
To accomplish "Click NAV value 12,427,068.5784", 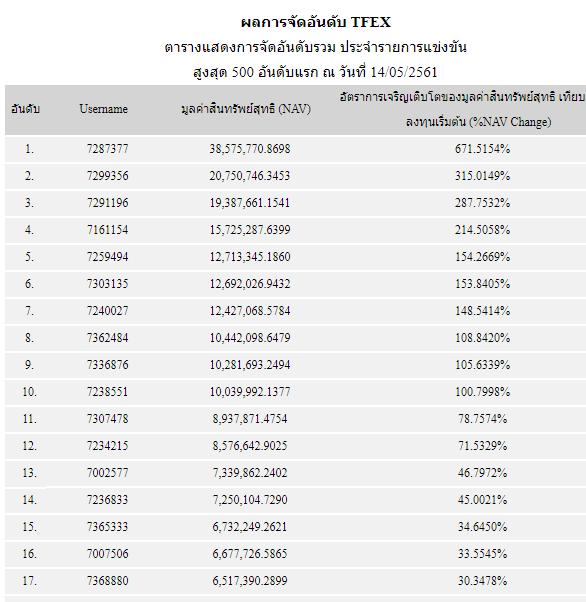I will click(250, 311).
